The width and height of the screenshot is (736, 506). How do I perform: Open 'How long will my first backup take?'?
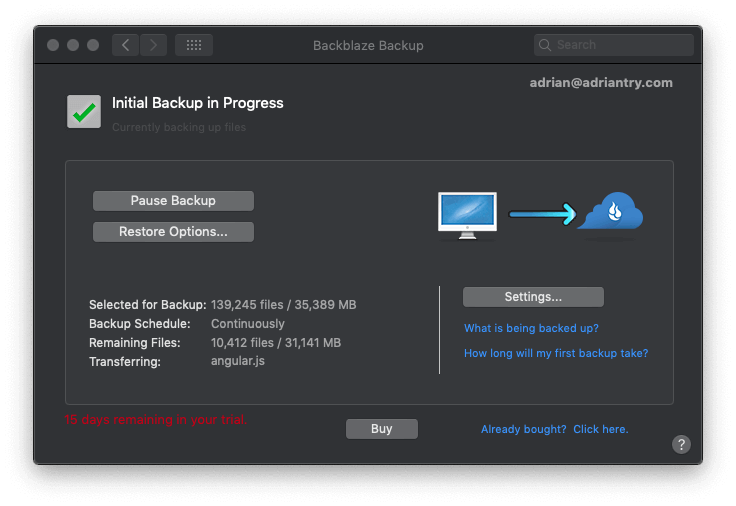coord(556,353)
